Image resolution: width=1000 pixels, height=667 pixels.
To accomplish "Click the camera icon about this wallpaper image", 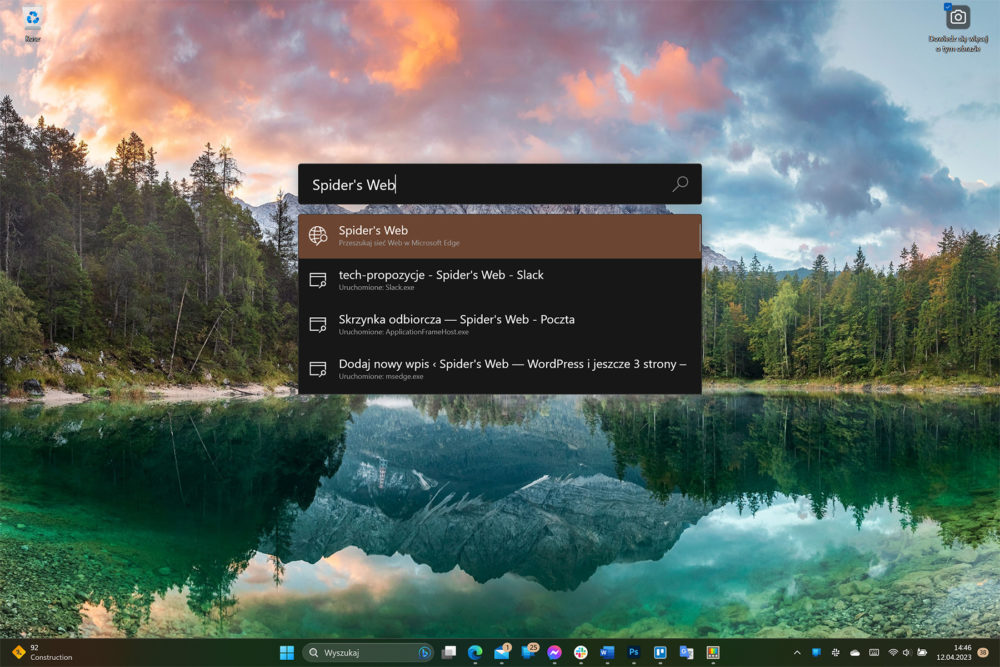I will click(957, 18).
